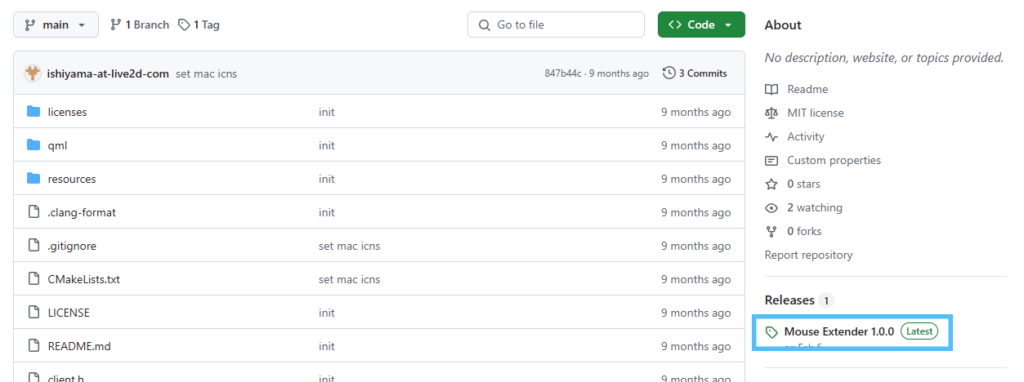Open the Readme link in About

click(x=807, y=89)
